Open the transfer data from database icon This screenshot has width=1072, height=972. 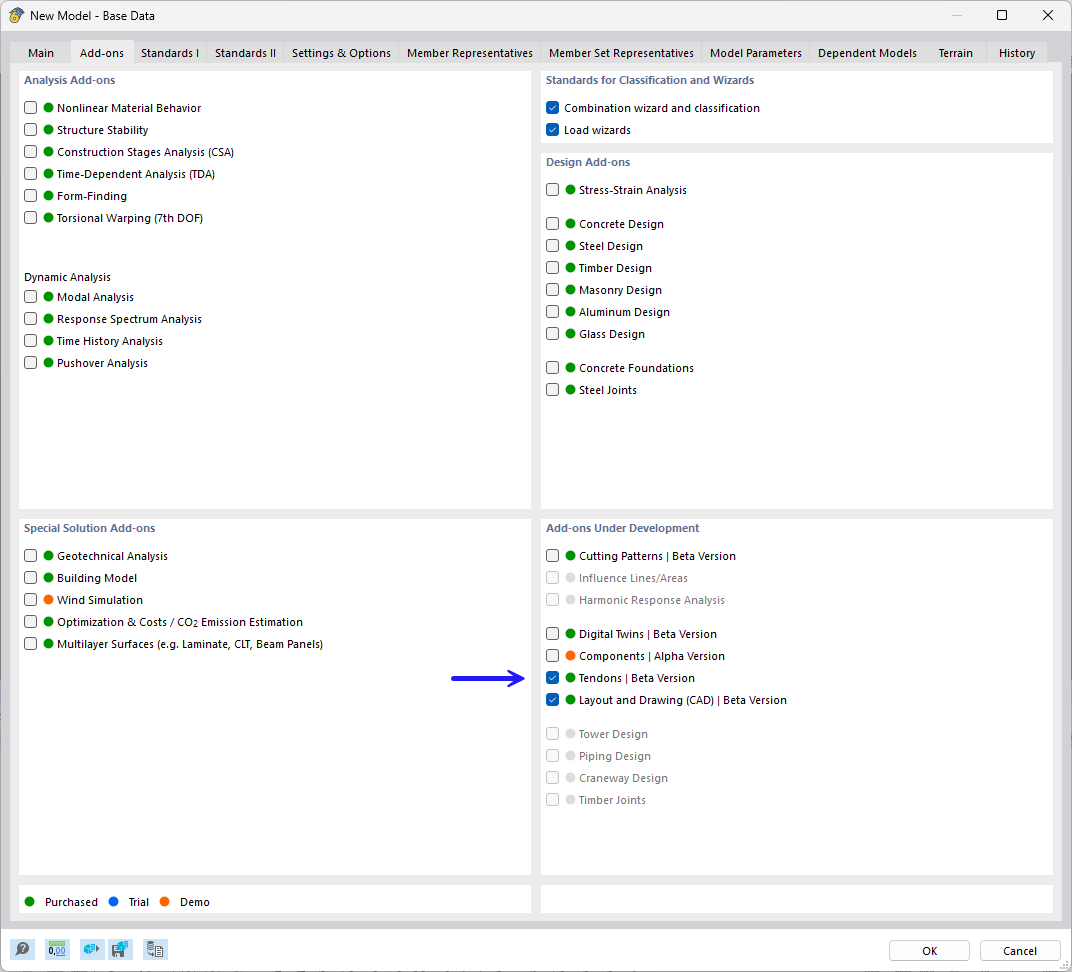(x=155, y=948)
